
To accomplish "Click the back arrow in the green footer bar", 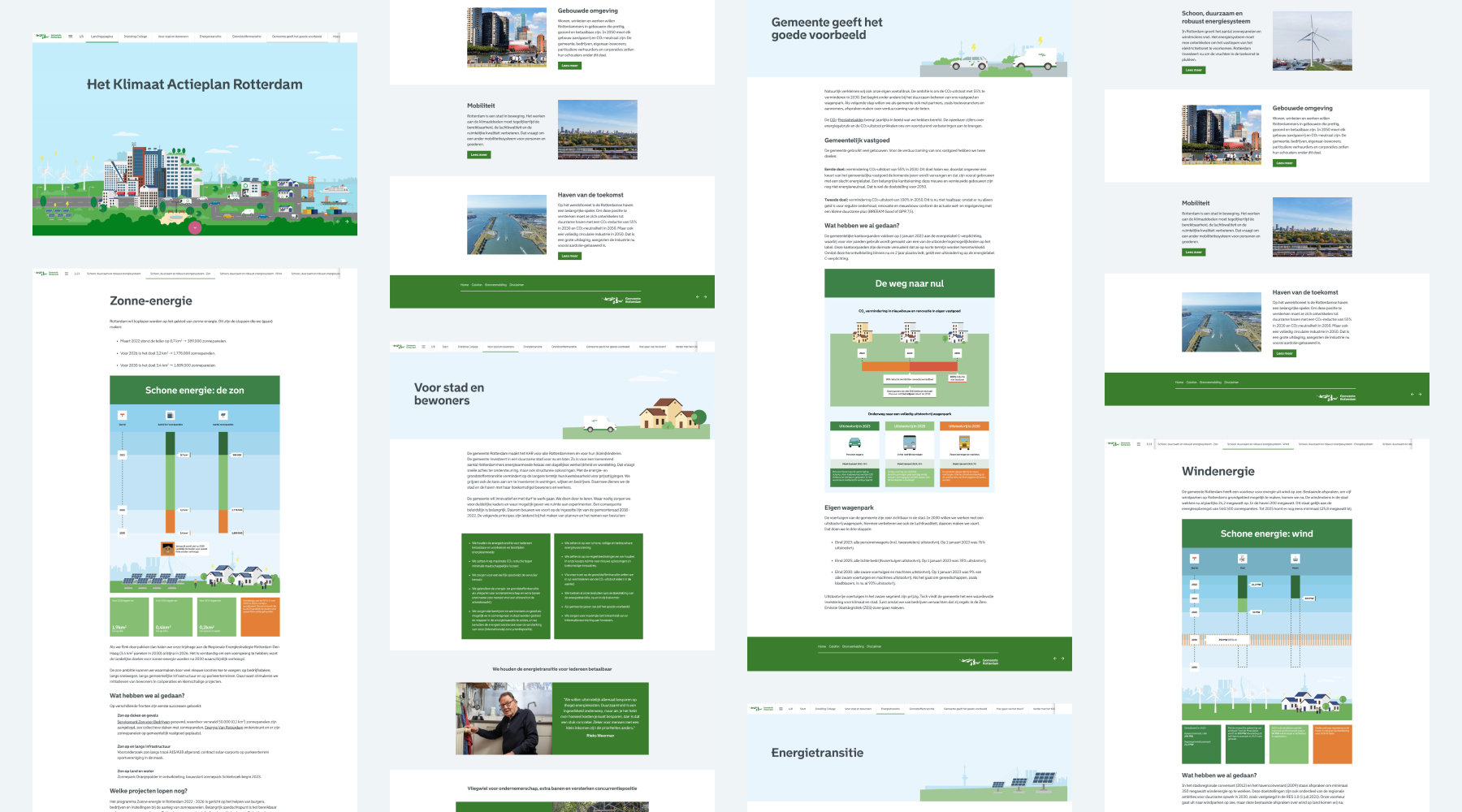I will click(698, 297).
